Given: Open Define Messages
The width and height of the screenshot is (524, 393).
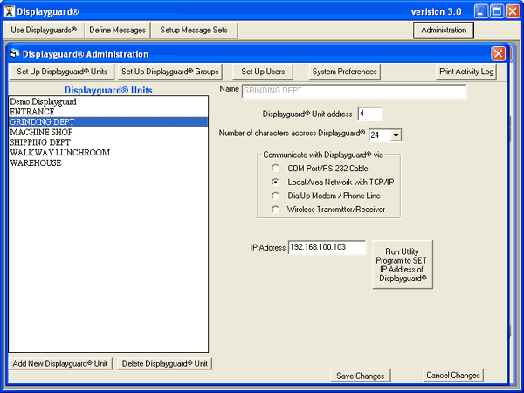Looking at the screenshot, I should tap(117, 30).
